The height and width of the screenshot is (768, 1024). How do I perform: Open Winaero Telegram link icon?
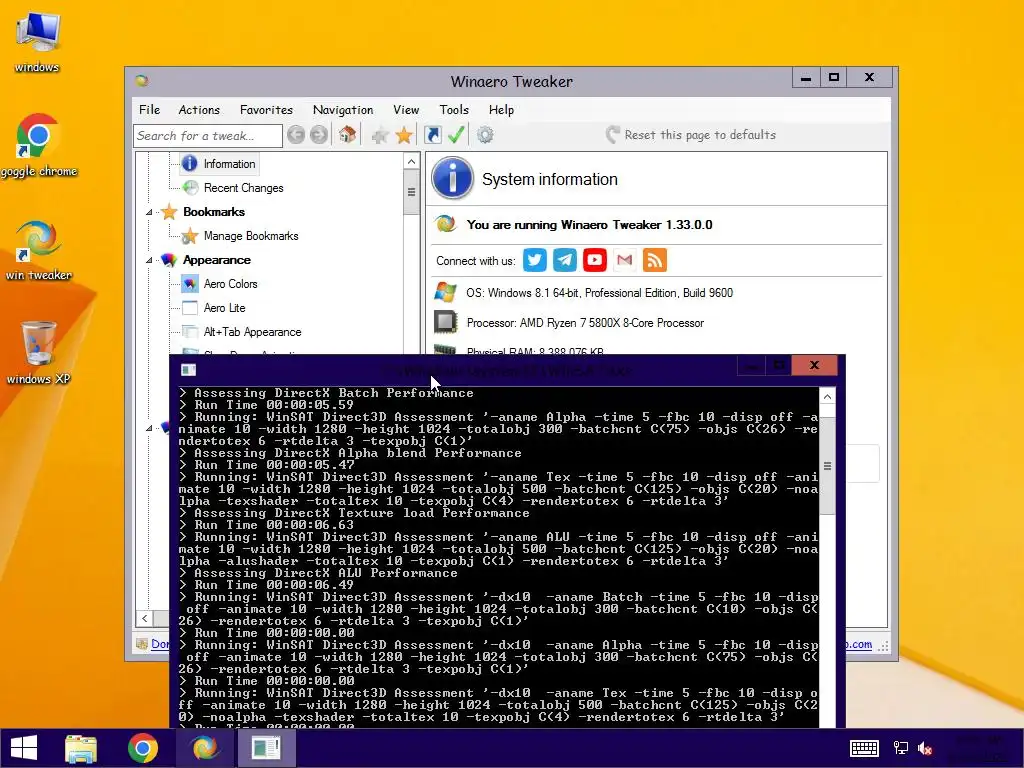pos(565,260)
